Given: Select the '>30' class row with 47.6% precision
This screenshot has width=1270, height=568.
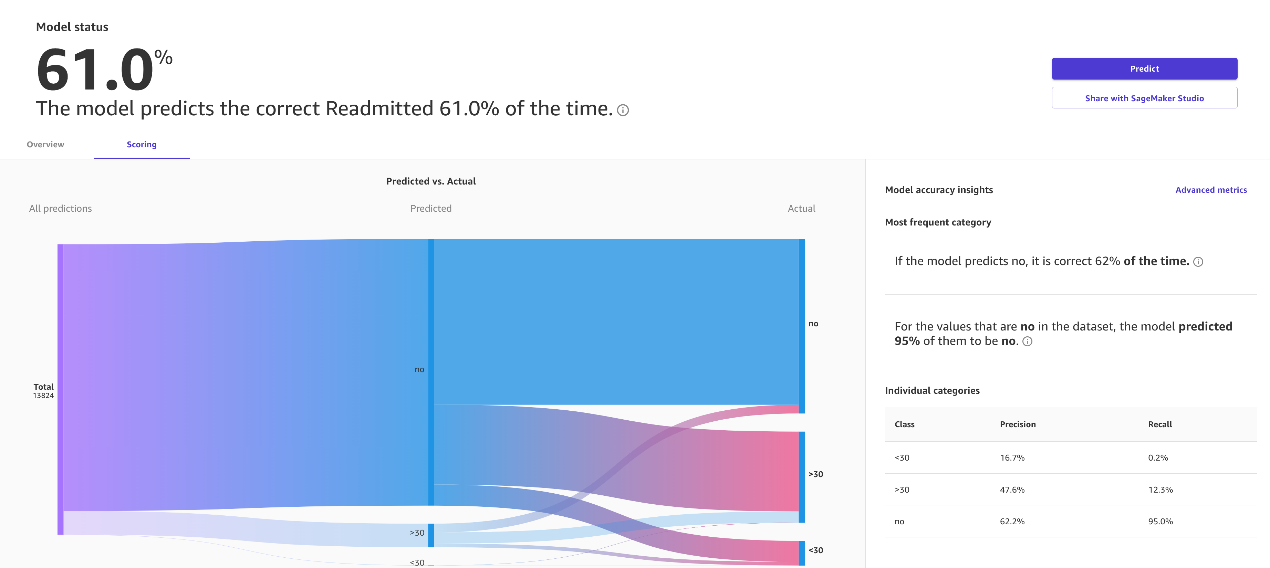Looking at the screenshot, I should point(1071,490).
